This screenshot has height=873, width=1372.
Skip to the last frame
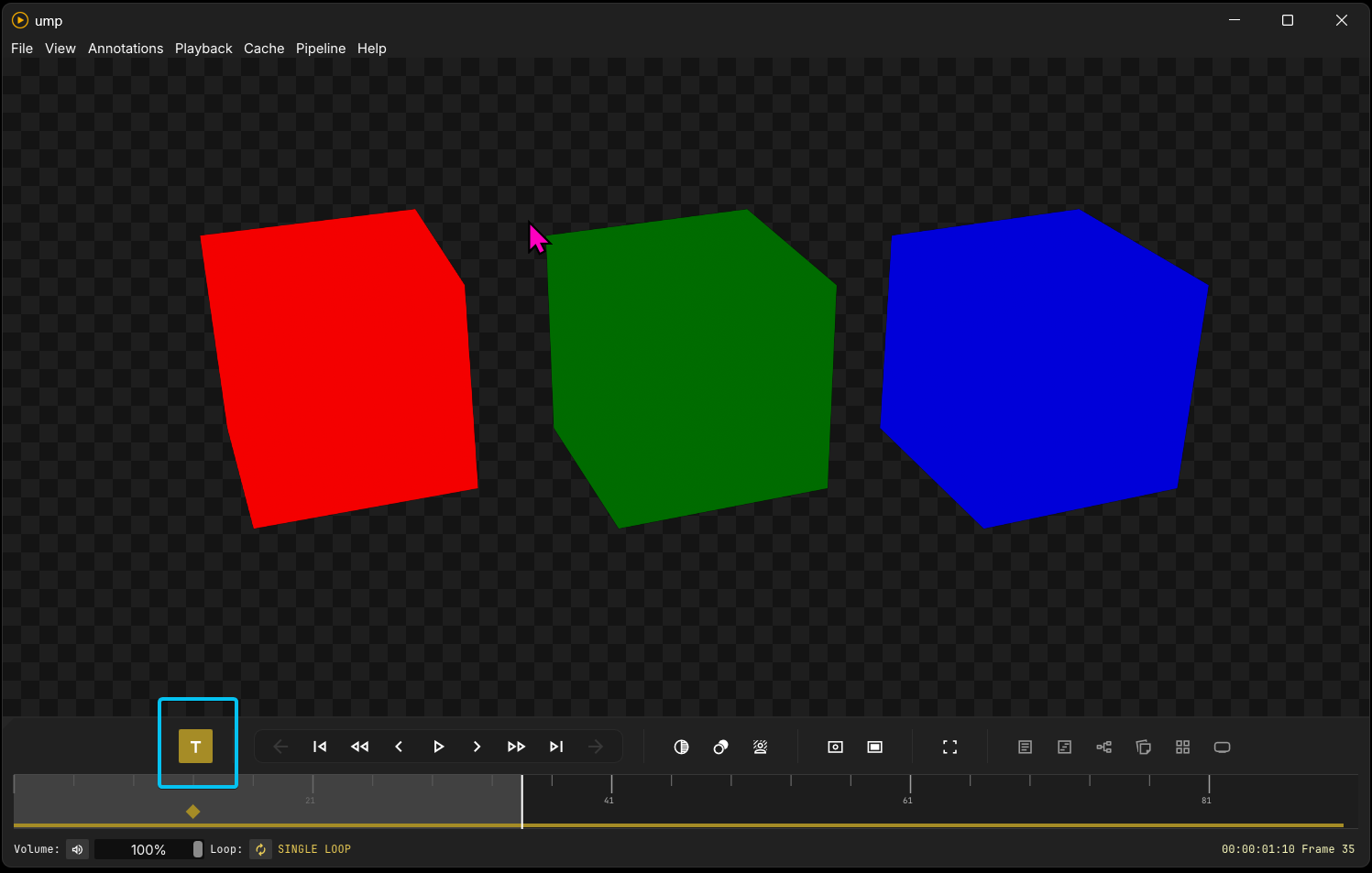pos(556,747)
